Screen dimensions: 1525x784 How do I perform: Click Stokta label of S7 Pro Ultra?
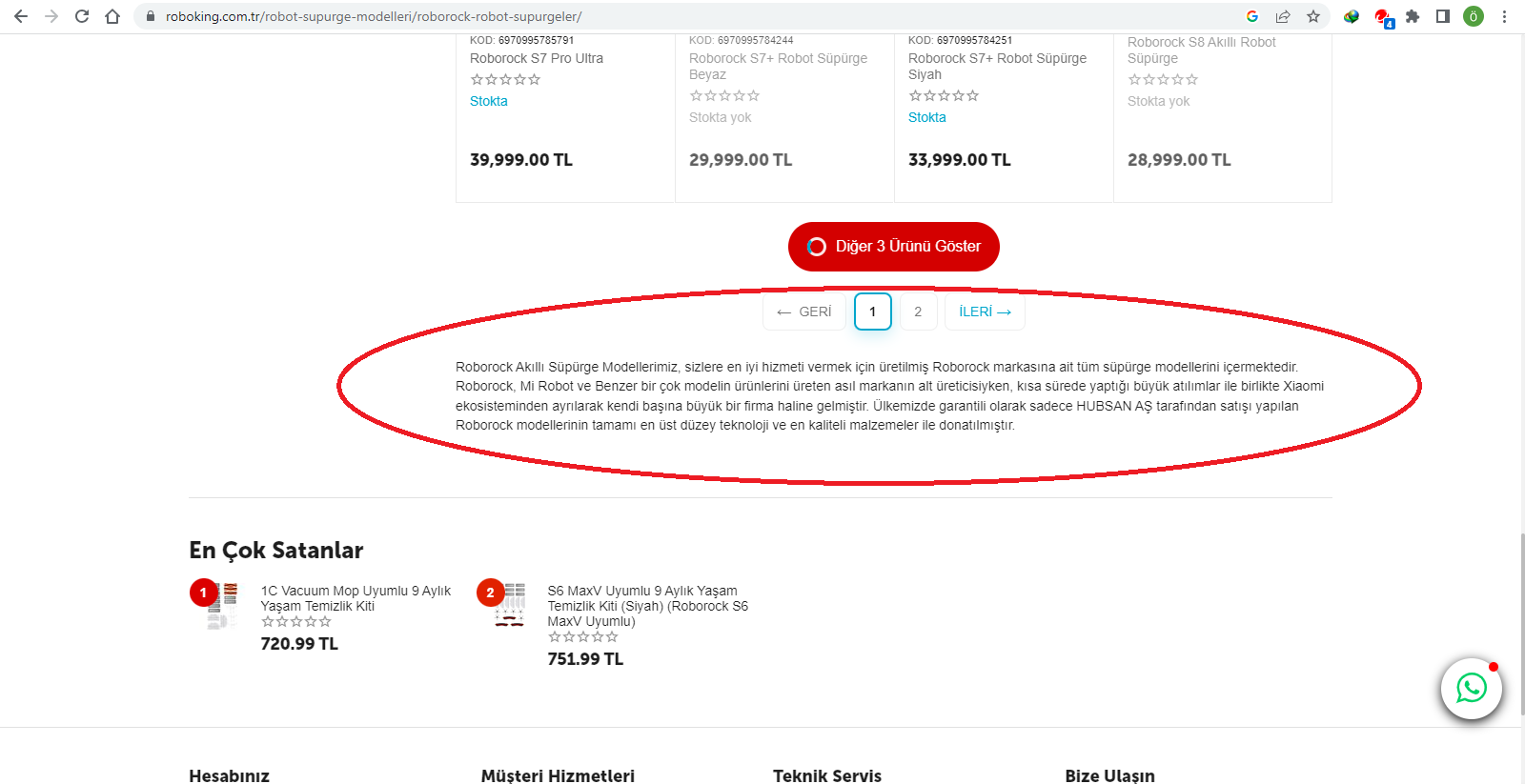[489, 101]
